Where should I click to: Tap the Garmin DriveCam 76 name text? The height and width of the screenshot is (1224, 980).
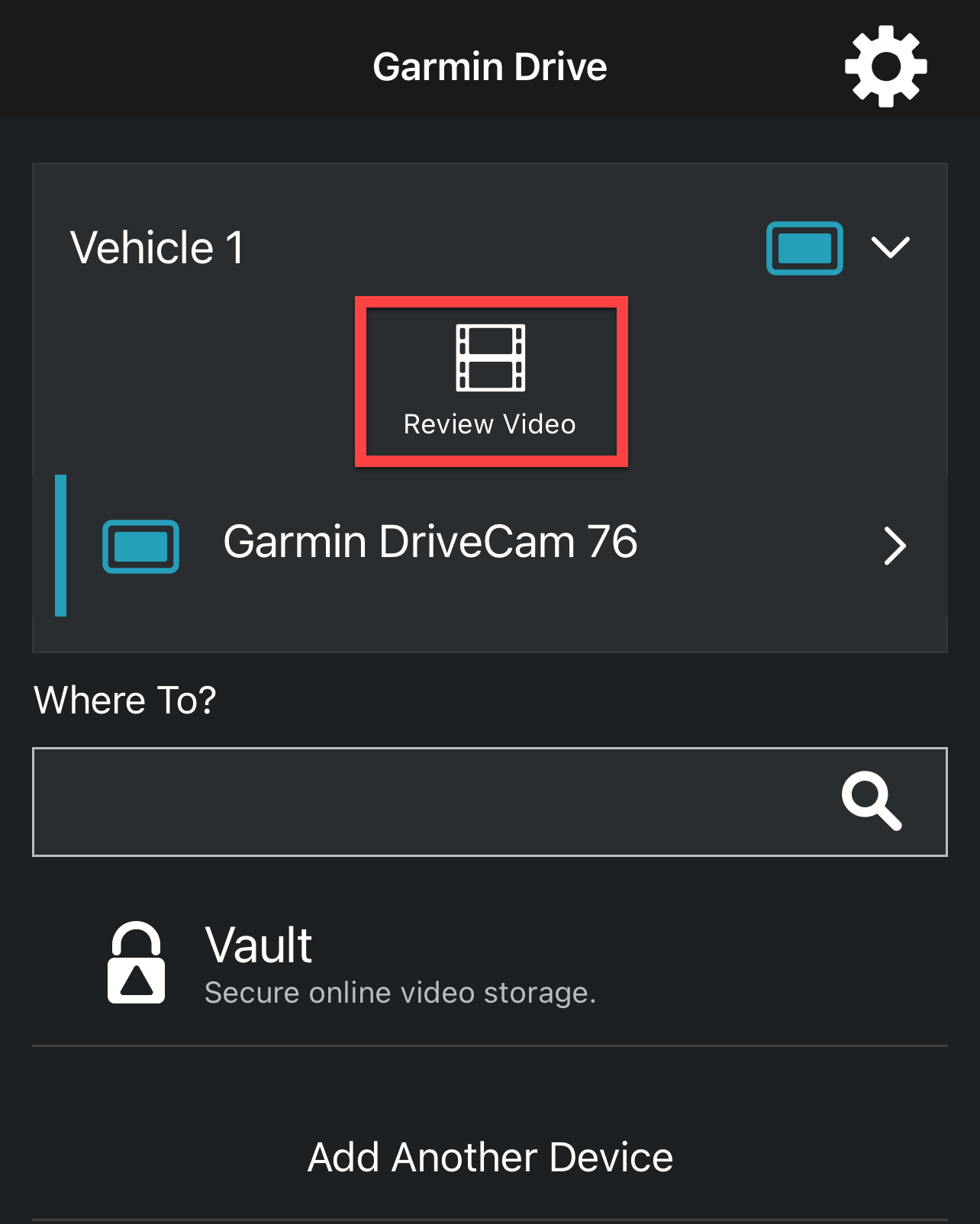coord(430,542)
